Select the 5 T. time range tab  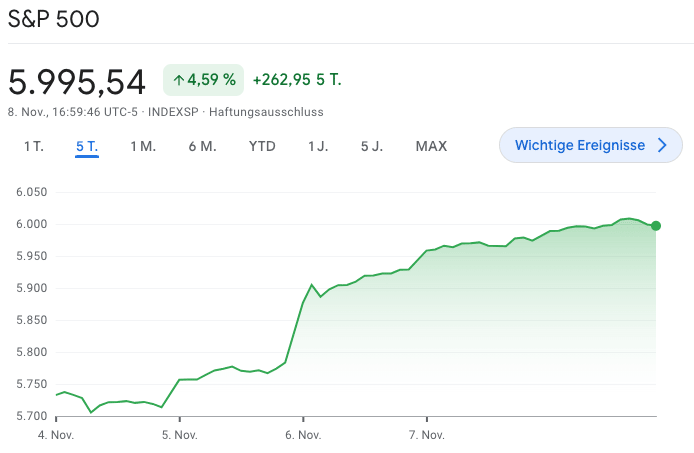click(87, 146)
